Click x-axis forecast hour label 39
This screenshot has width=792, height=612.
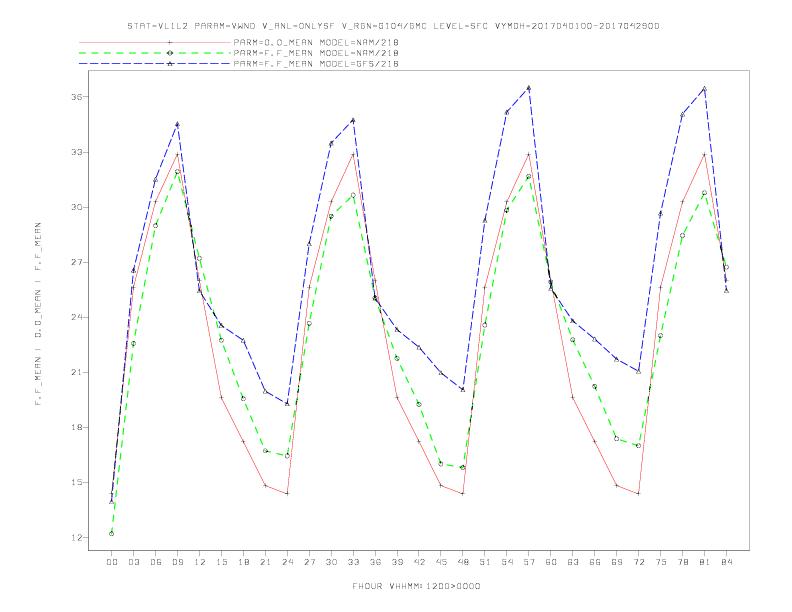(x=397, y=562)
